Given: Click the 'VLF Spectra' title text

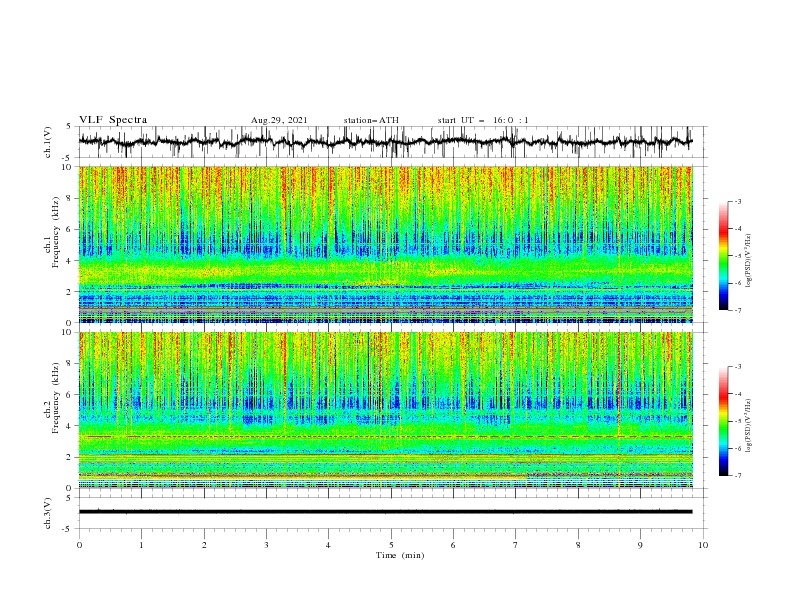Looking at the screenshot, I should tap(113, 120).
